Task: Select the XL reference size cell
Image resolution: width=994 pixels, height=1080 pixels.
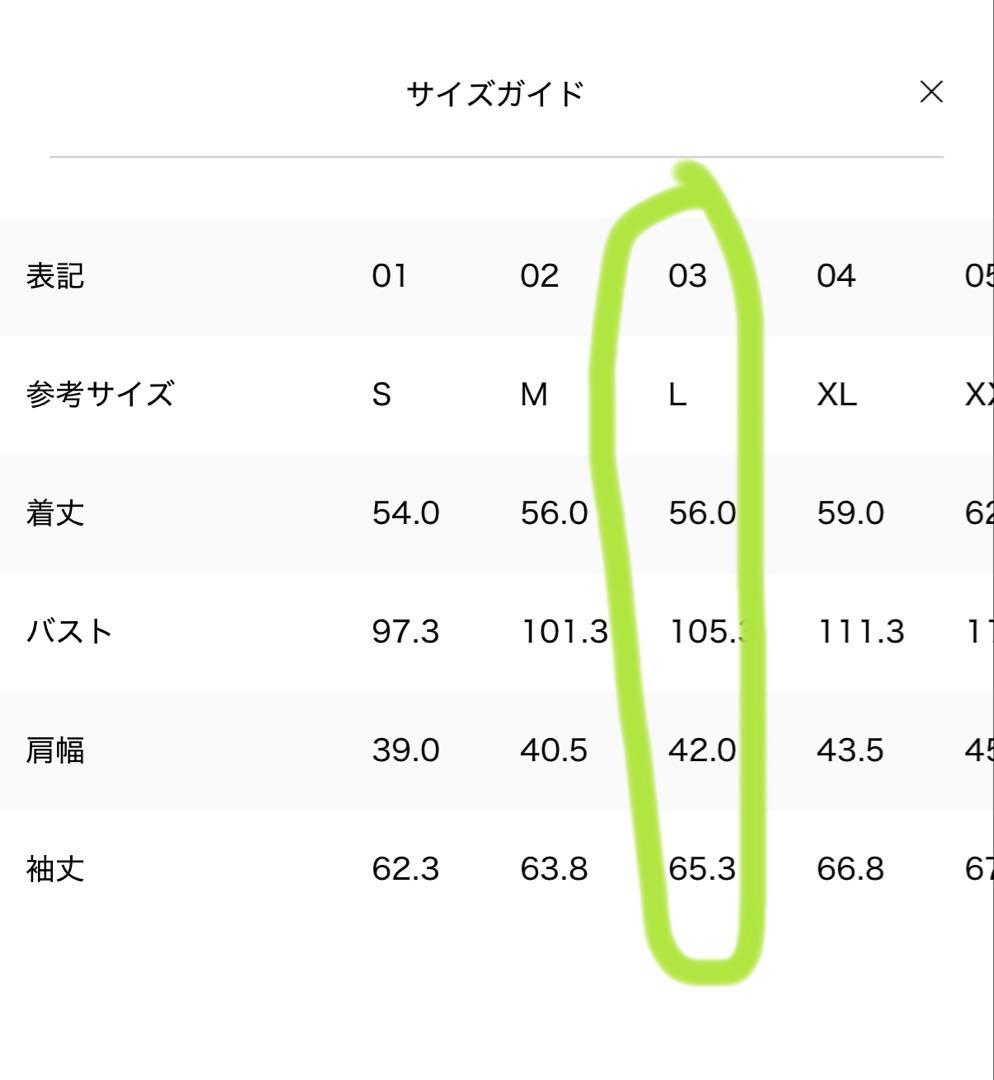Action: [836, 395]
